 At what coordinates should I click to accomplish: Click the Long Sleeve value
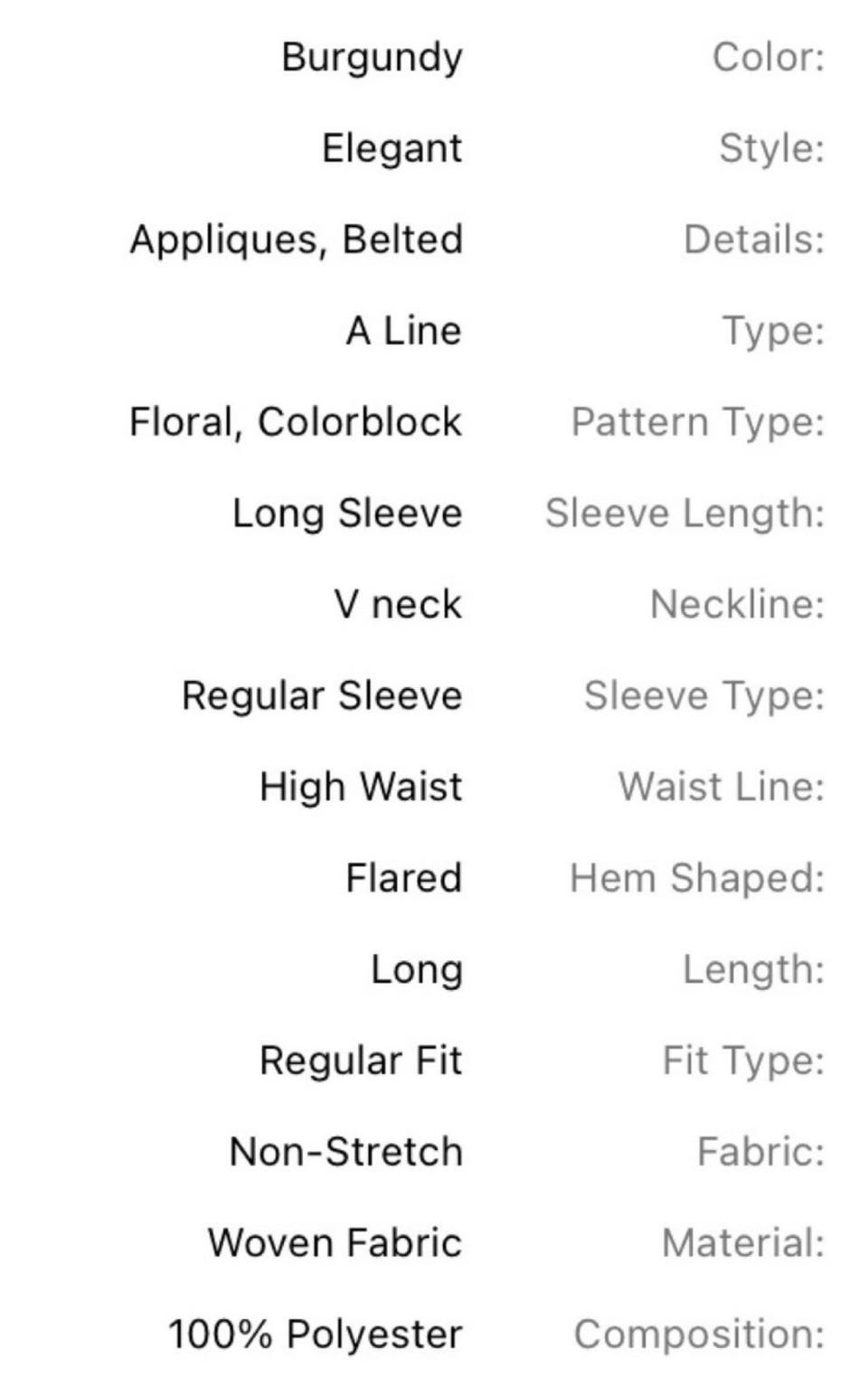click(347, 514)
